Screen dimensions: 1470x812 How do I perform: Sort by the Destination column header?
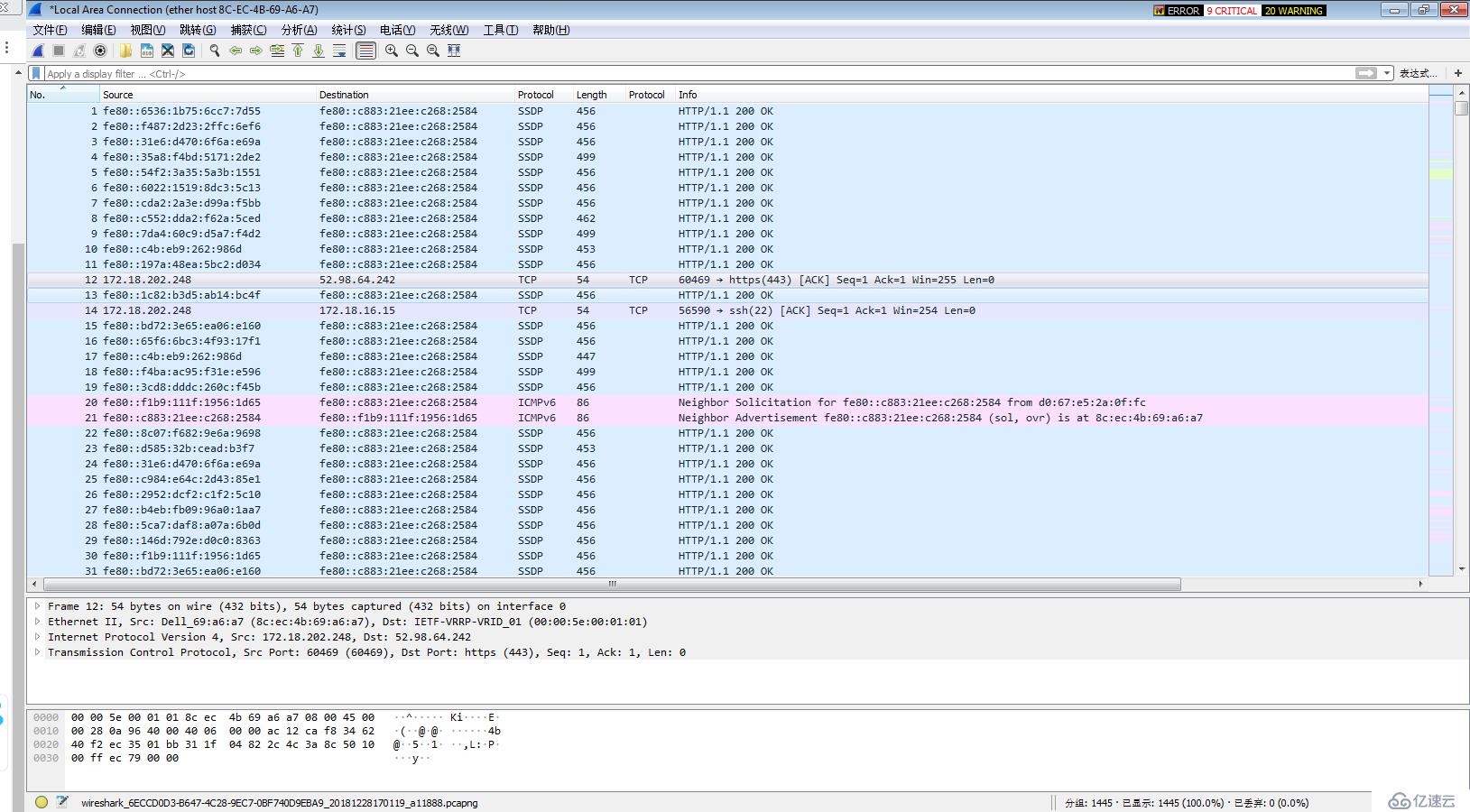(414, 94)
